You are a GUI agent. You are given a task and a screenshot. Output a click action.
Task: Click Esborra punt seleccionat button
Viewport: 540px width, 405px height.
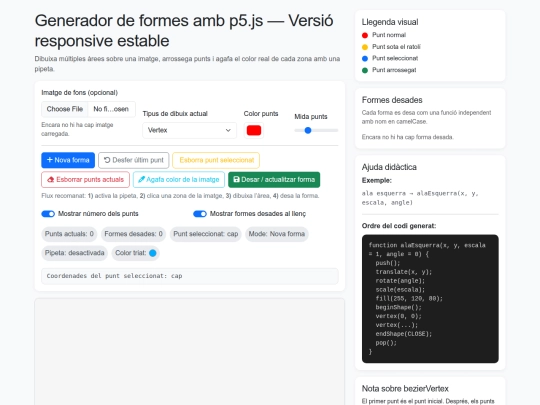(216, 160)
